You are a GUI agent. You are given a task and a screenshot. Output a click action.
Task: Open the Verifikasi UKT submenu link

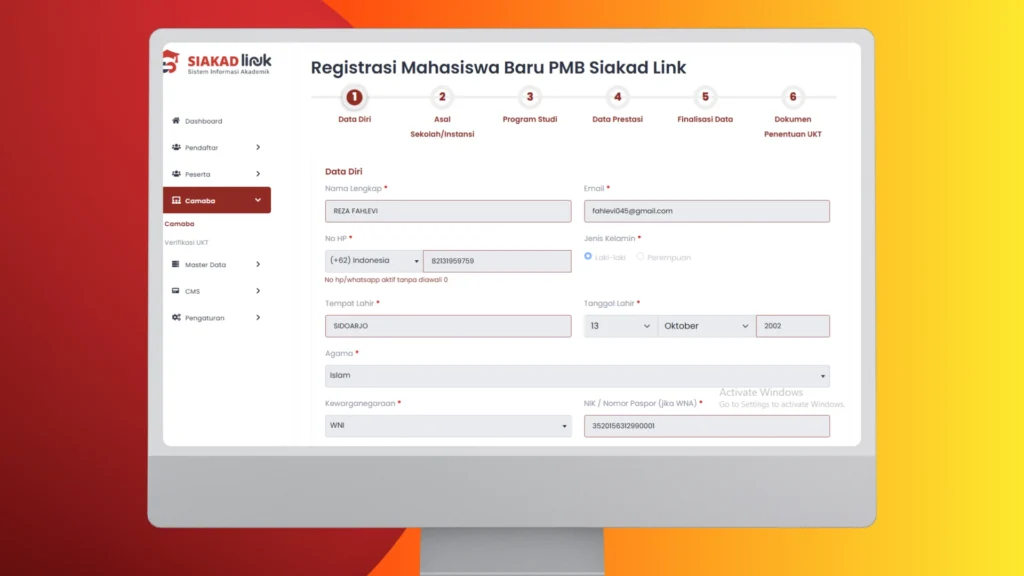click(x=187, y=242)
